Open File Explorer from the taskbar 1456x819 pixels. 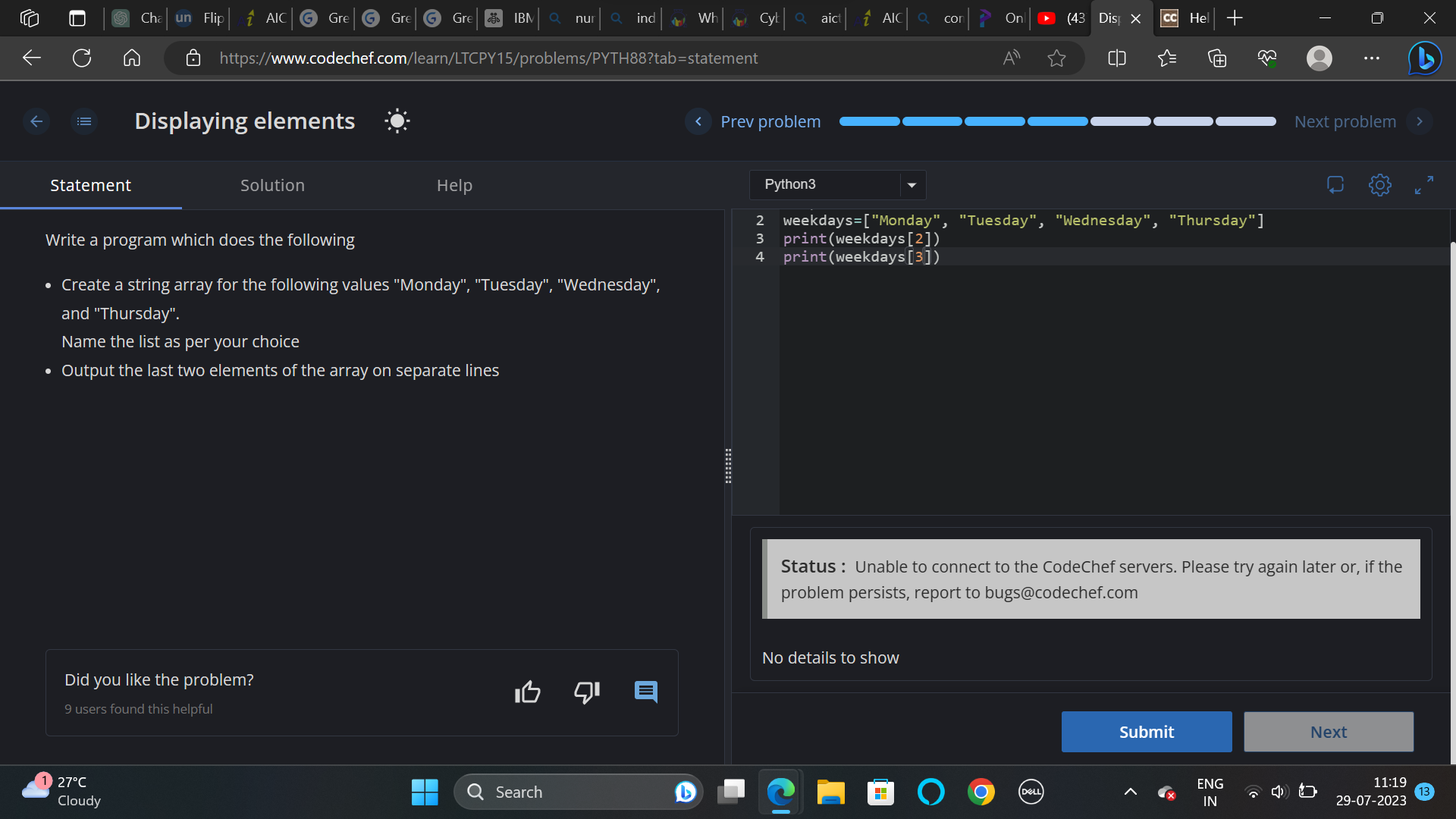click(x=830, y=792)
